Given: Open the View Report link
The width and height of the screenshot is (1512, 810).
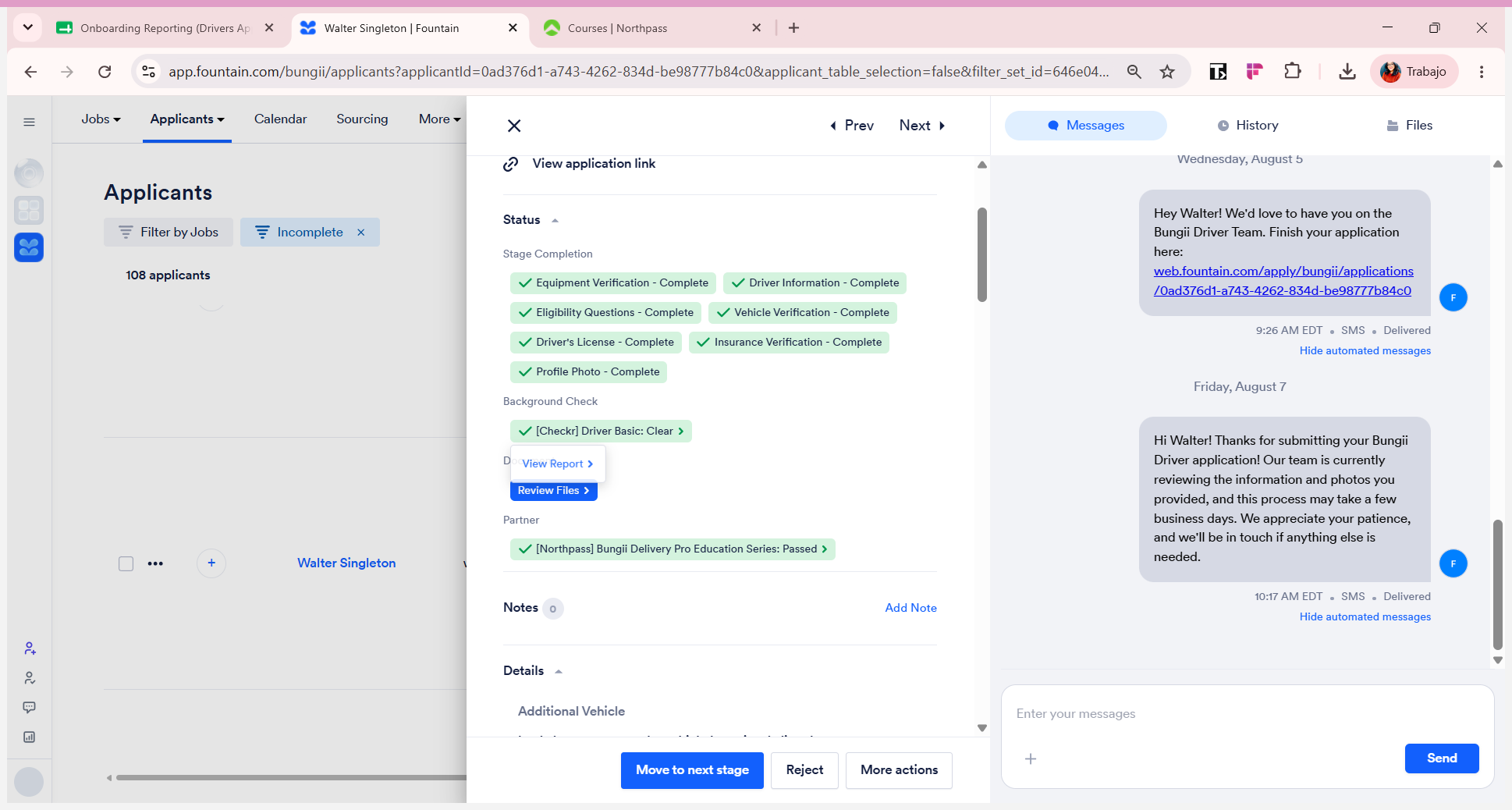Looking at the screenshot, I should 558,464.
